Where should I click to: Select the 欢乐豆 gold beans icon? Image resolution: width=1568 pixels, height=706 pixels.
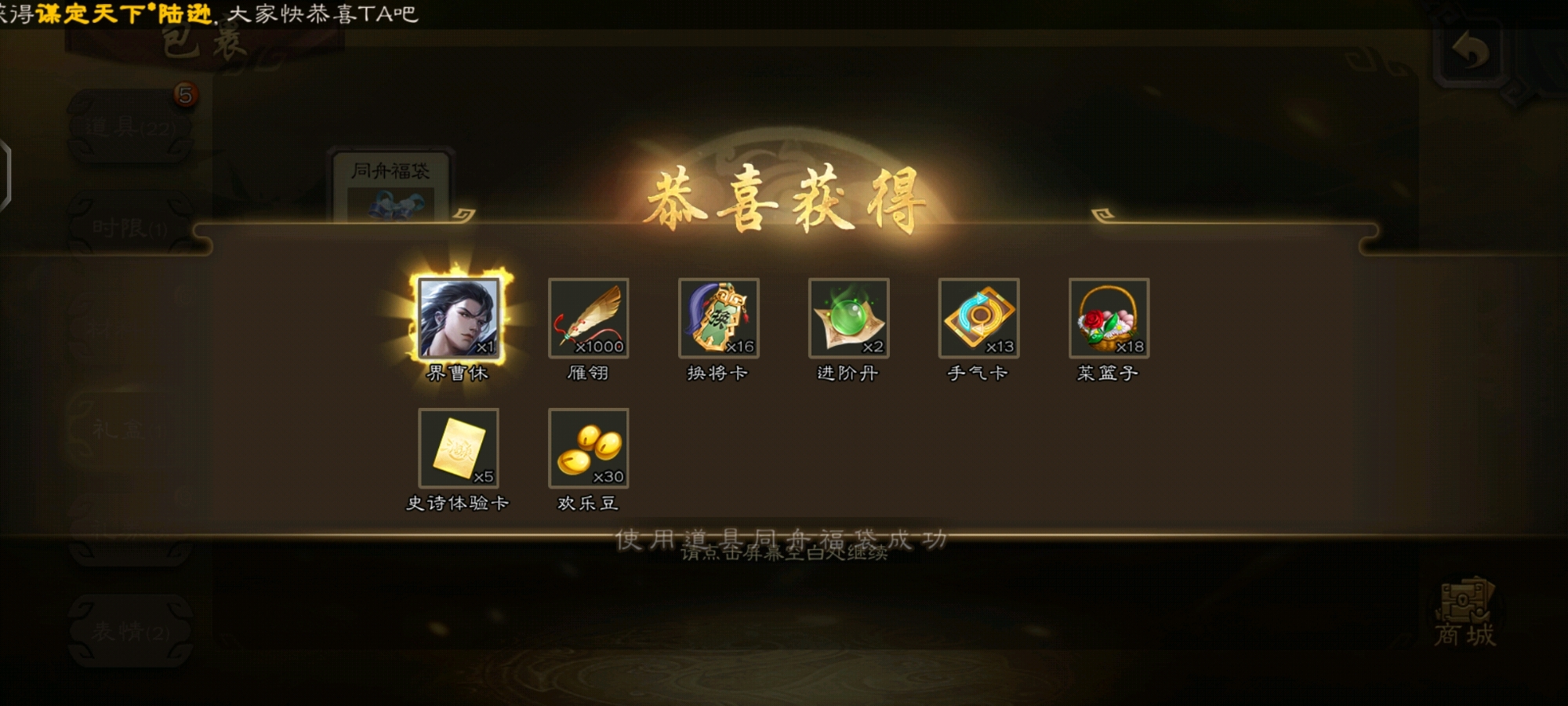click(x=589, y=448)
